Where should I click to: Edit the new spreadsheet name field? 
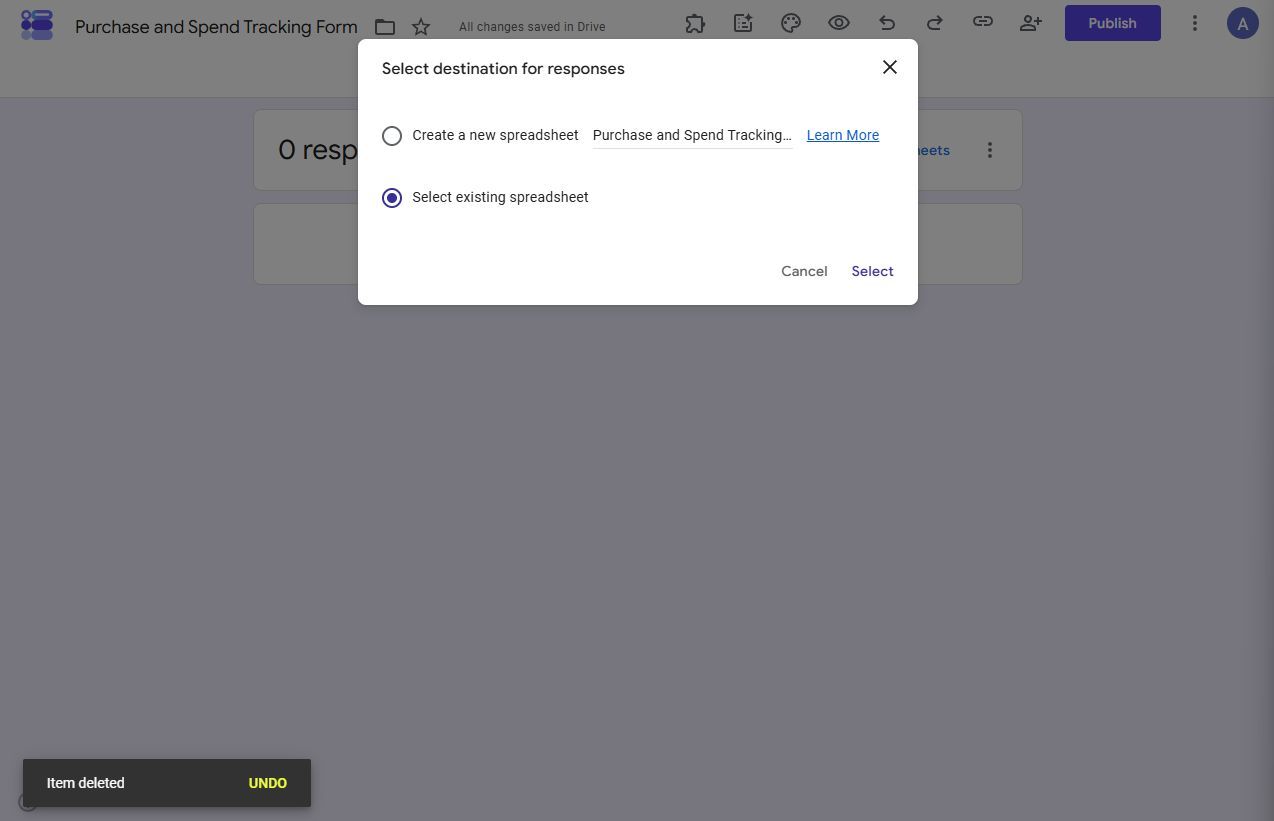click(x=692, y=135)
